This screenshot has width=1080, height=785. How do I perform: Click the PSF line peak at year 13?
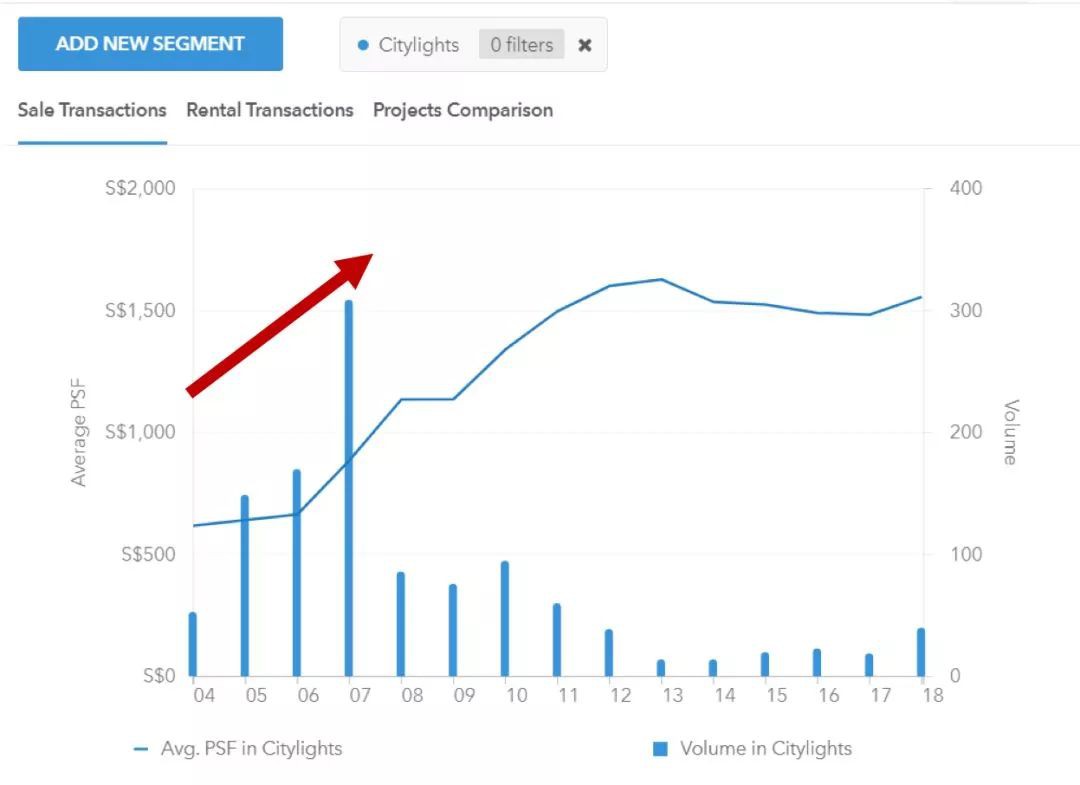(661, 279)
